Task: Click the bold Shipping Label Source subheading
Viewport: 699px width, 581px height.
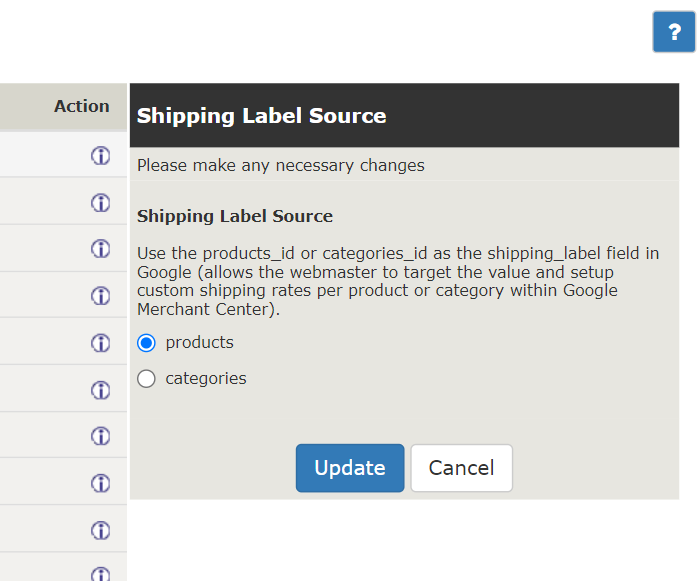Action: [x=235, y=216]
